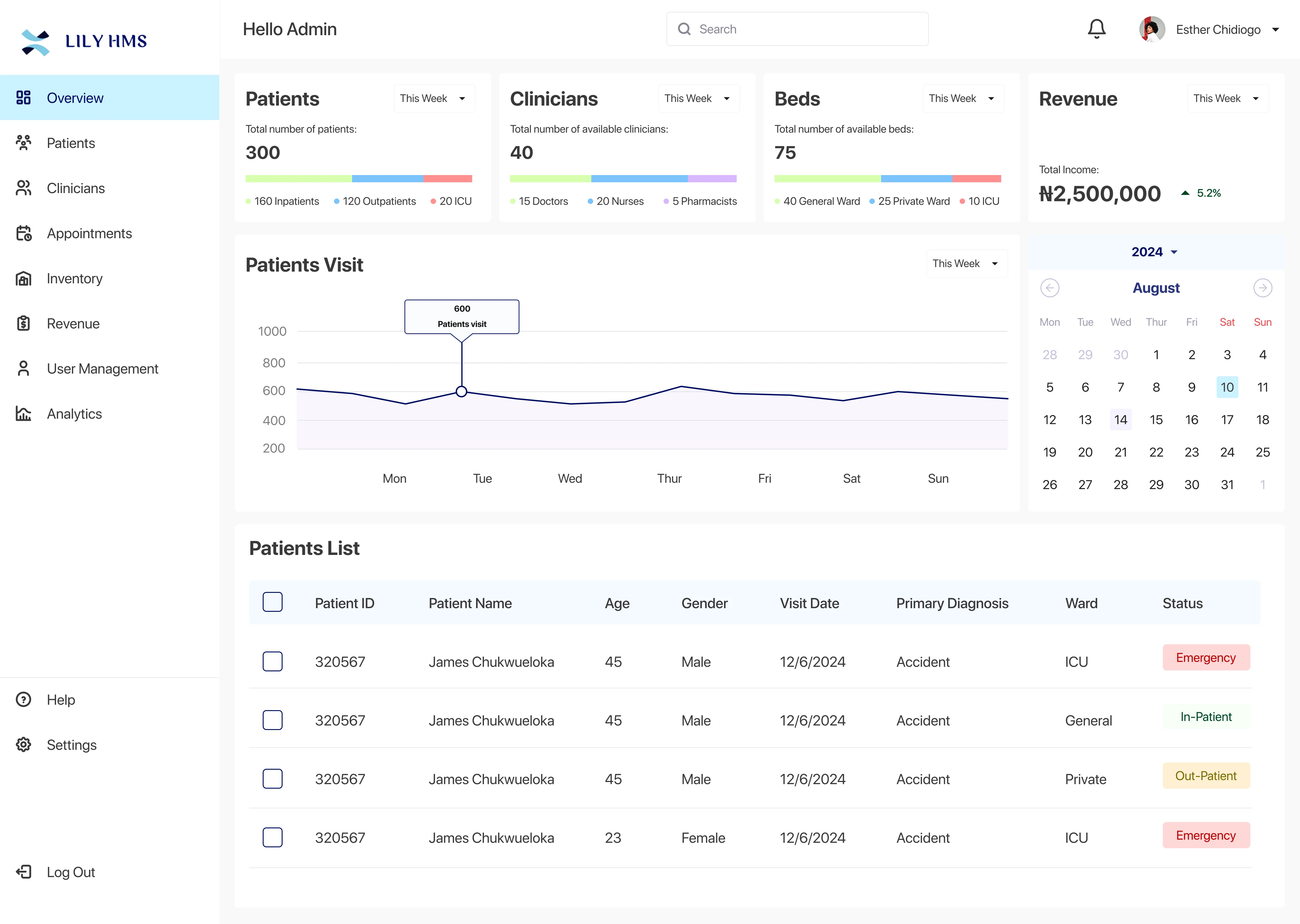Open User Management in the sidebar
The image size is (1300, 924).
click(102, 369)
